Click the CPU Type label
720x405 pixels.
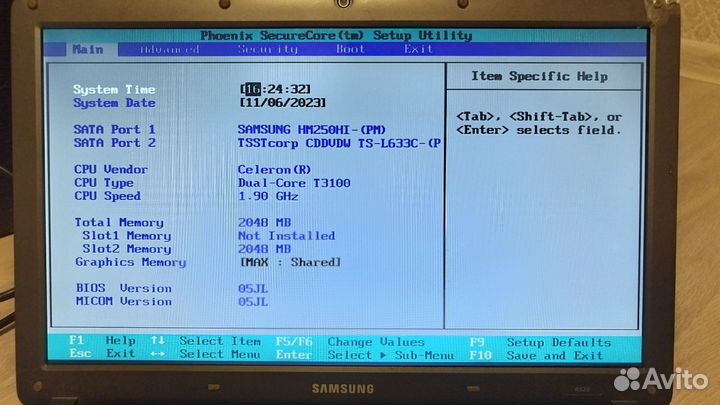104,183
